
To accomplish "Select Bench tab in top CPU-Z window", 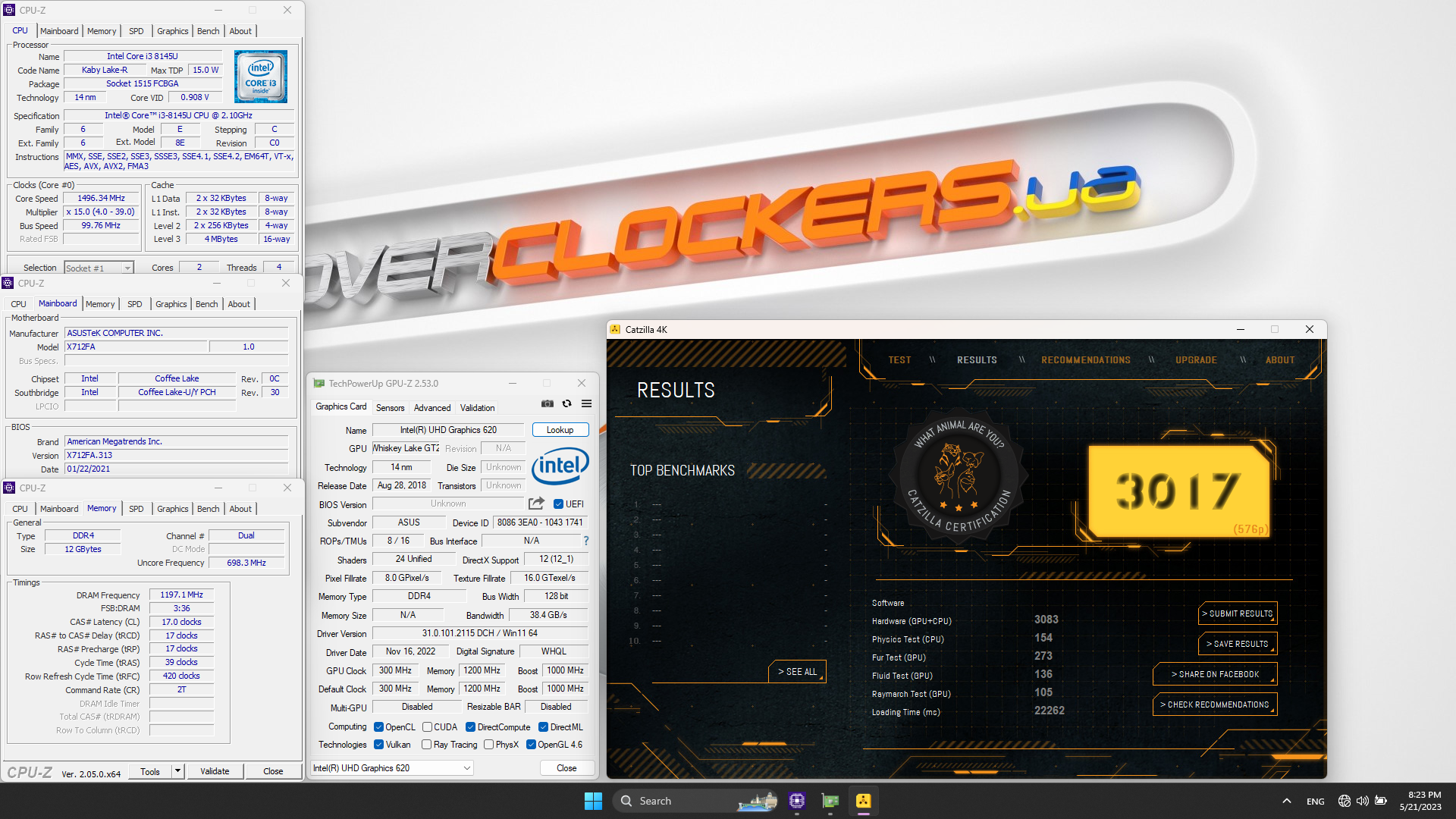I will point(208,31).
